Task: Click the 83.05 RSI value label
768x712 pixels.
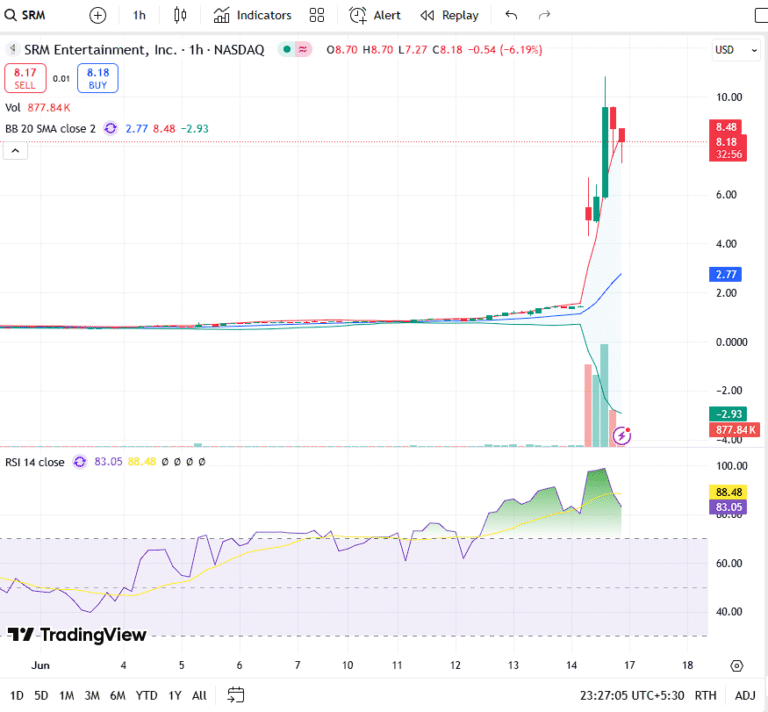Action: pos(728,507)
